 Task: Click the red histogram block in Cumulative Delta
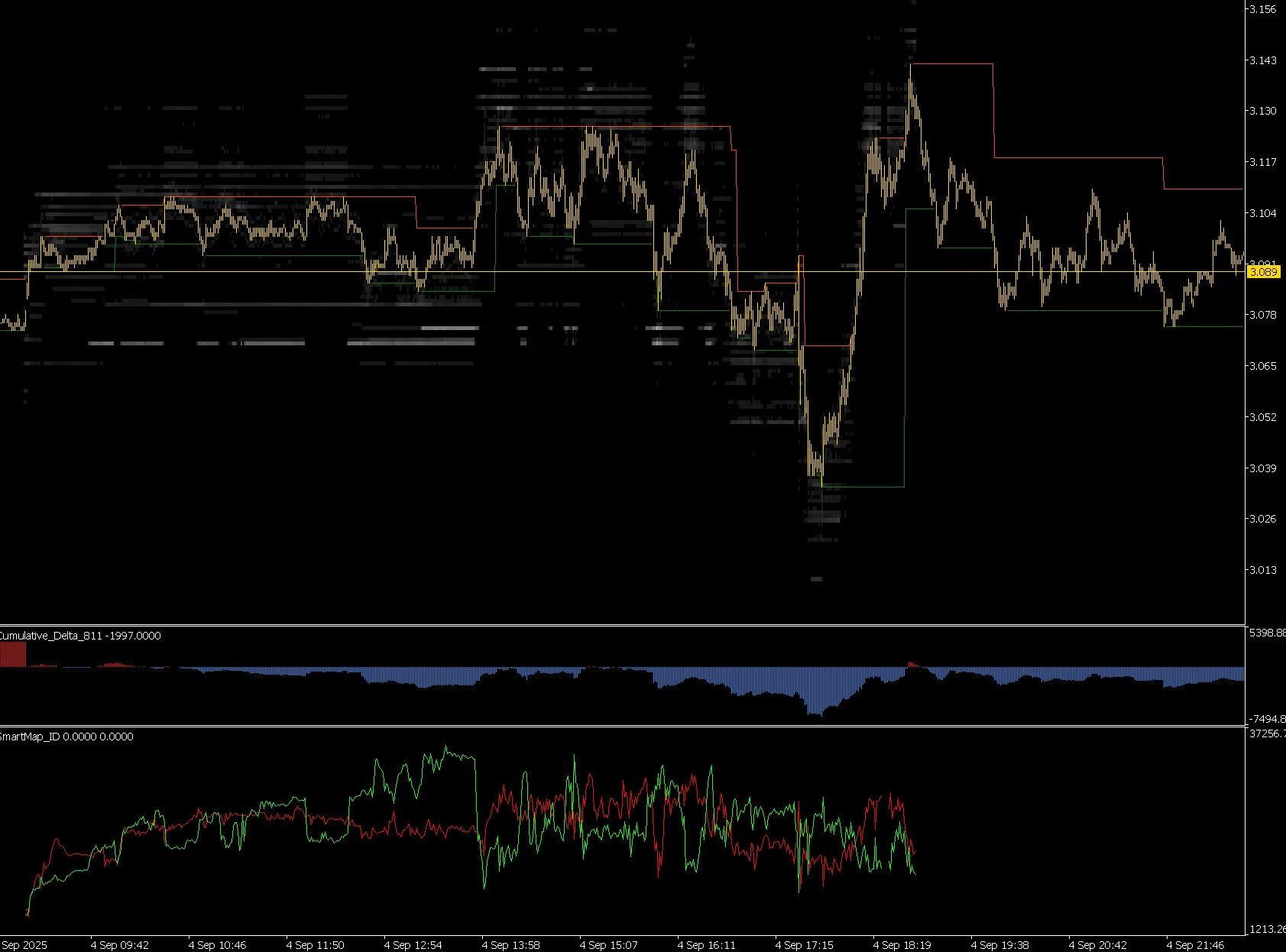pos(13,655)
